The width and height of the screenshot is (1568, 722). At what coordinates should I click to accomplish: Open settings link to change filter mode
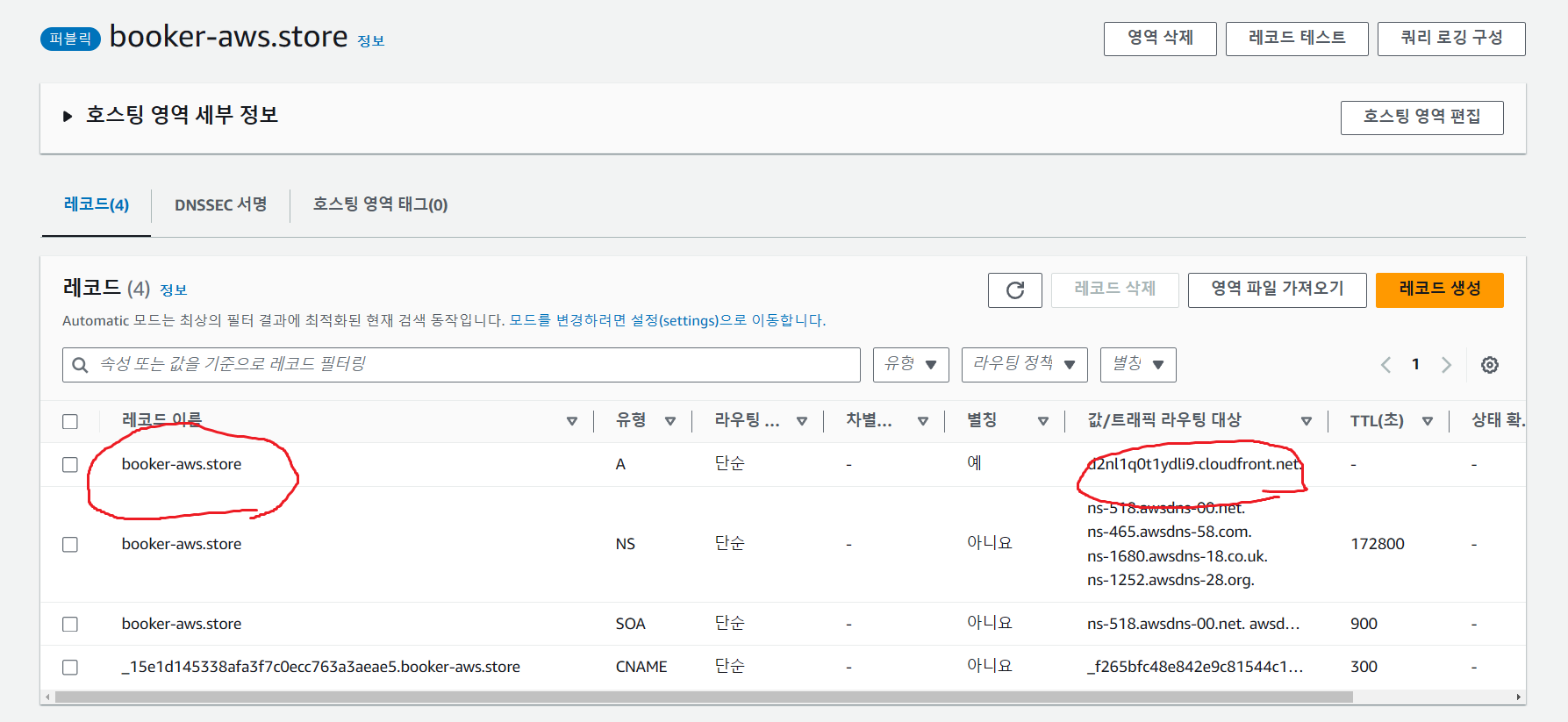[x=667, y=321]
